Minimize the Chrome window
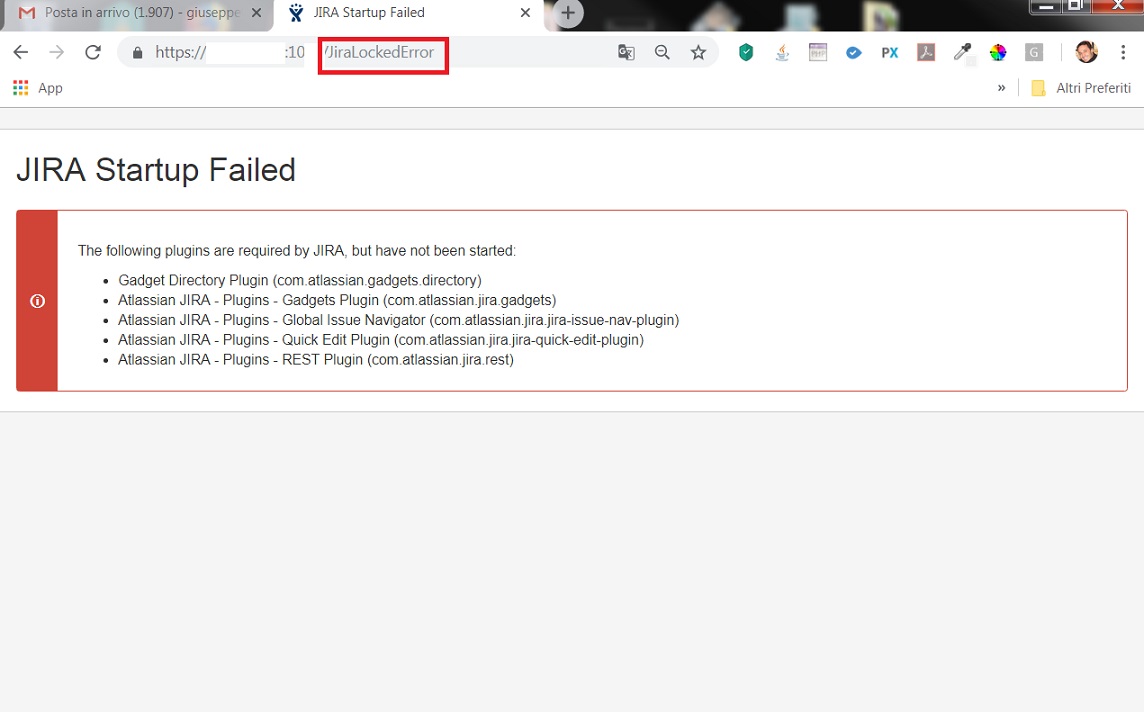 [x=1046, y=7]
